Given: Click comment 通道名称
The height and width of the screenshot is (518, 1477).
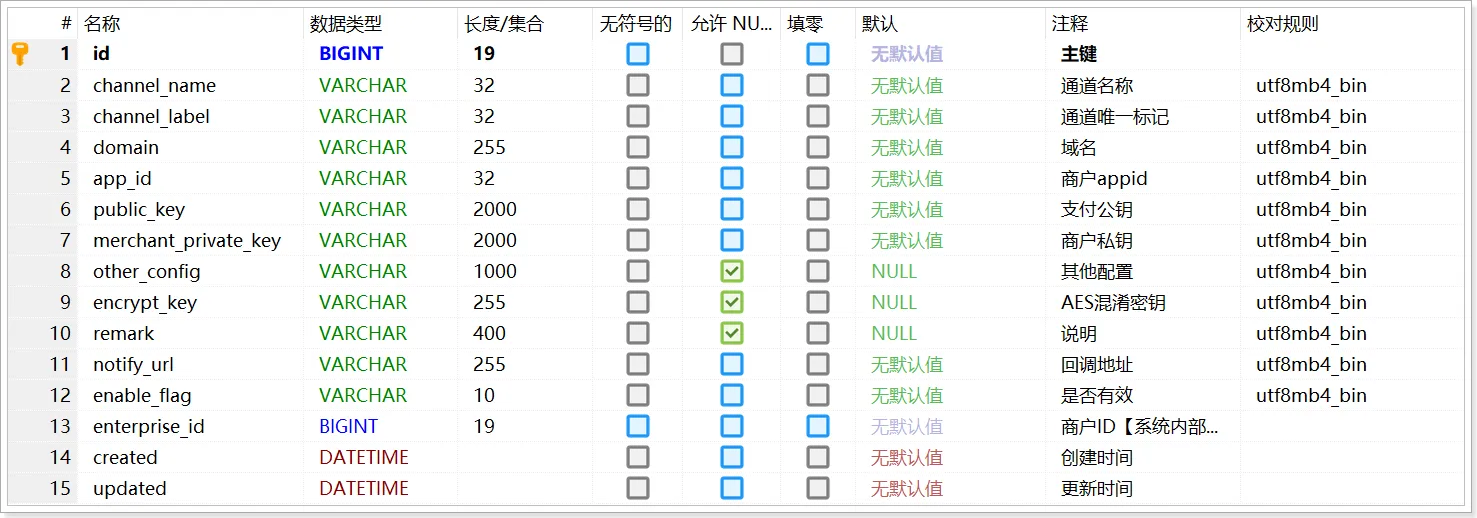Looking at the screenshot, I should click(1097, 85).
